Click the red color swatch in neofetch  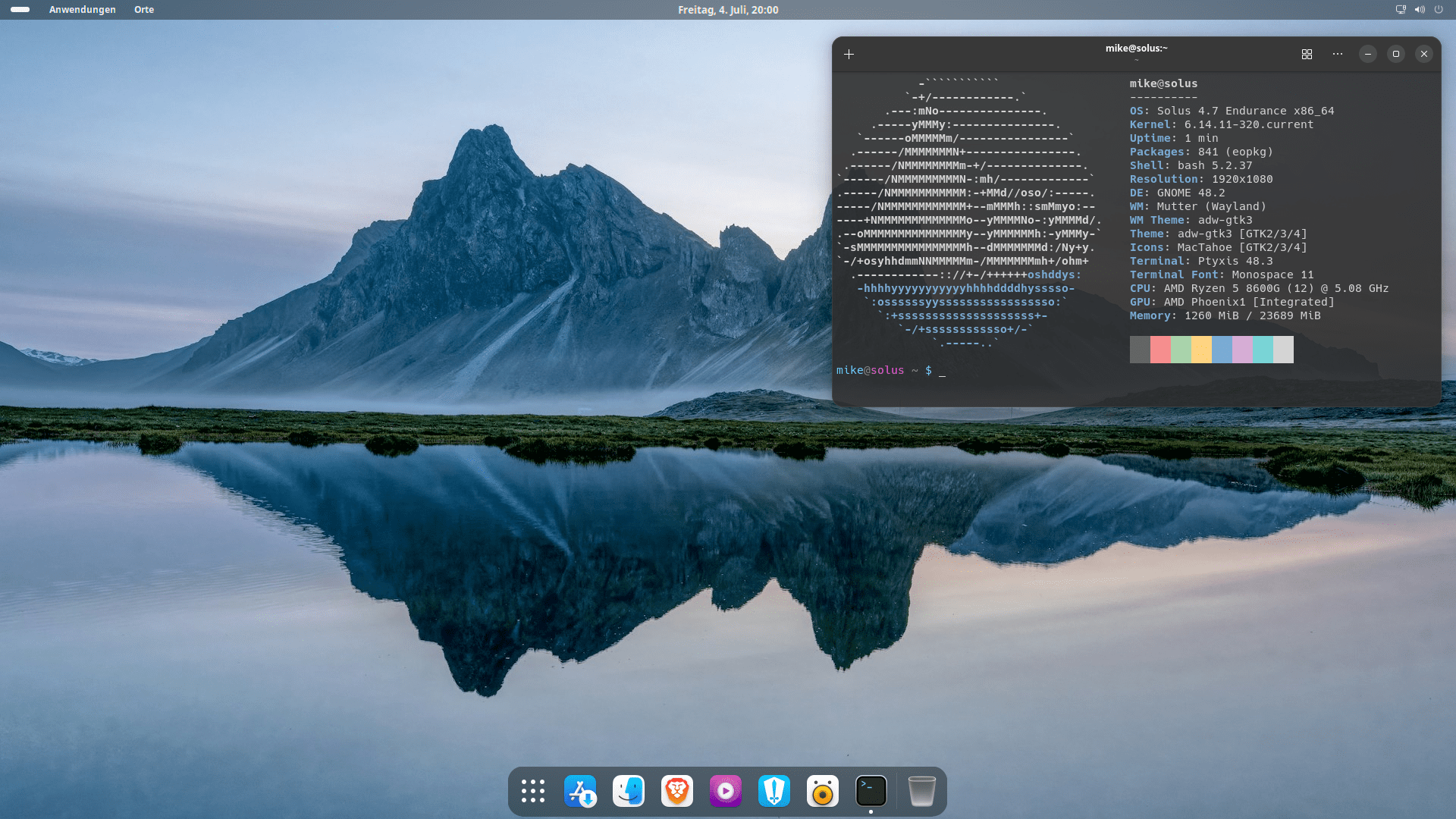coord(1160,350)
